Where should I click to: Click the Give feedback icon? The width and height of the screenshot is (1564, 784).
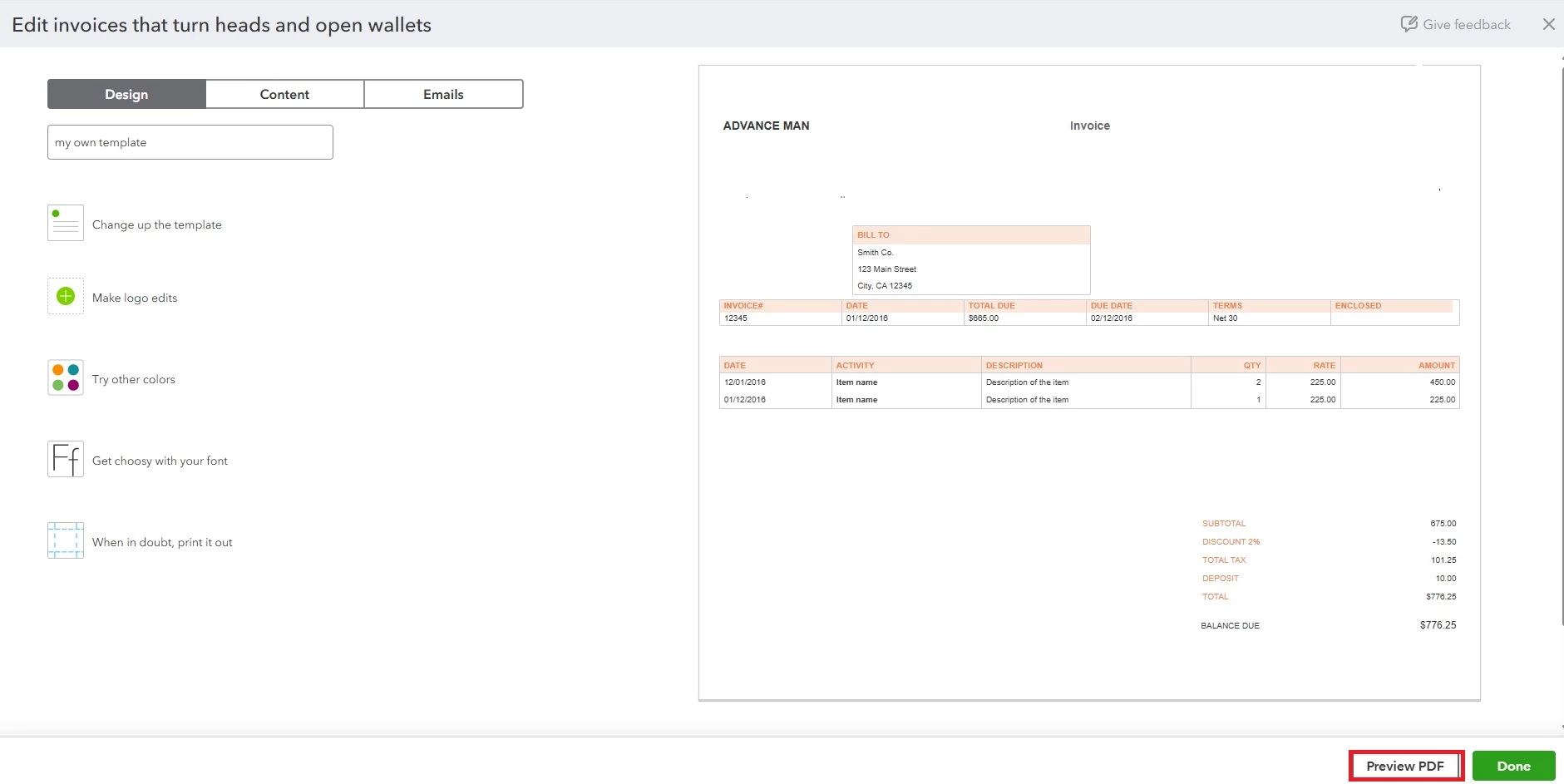[x=1409, y=24]
